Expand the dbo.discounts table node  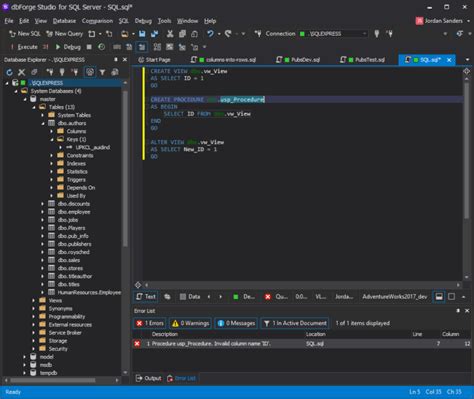pyautogui.click(x=42, y=204)
